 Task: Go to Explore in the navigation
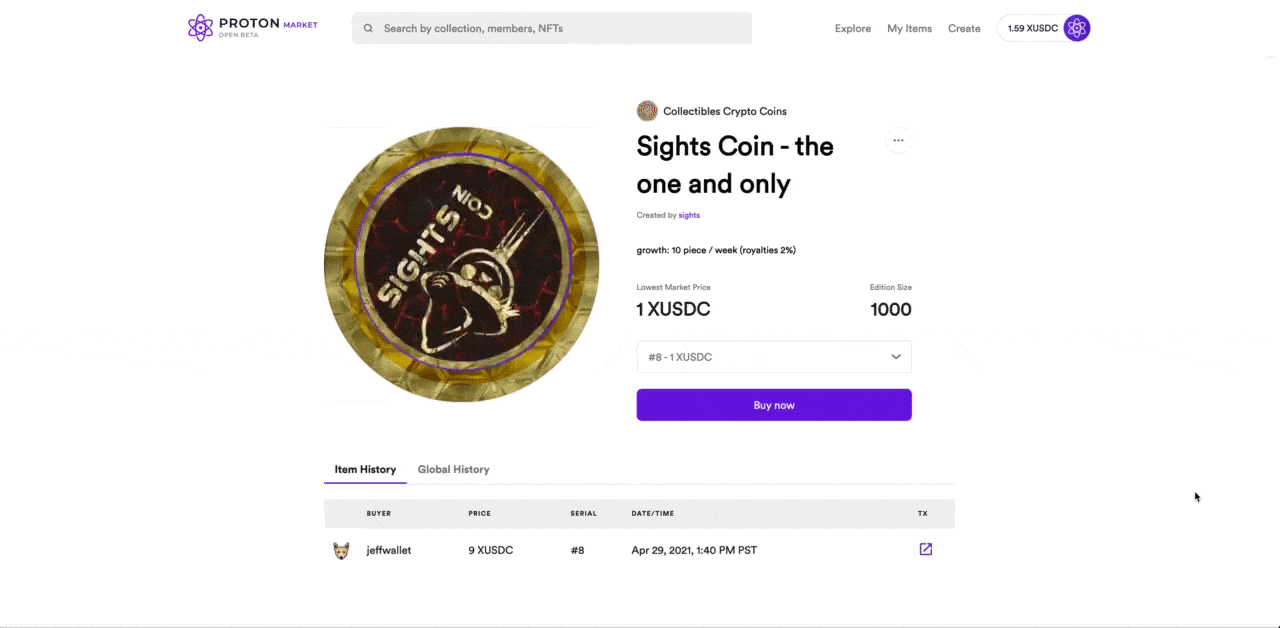853,29
